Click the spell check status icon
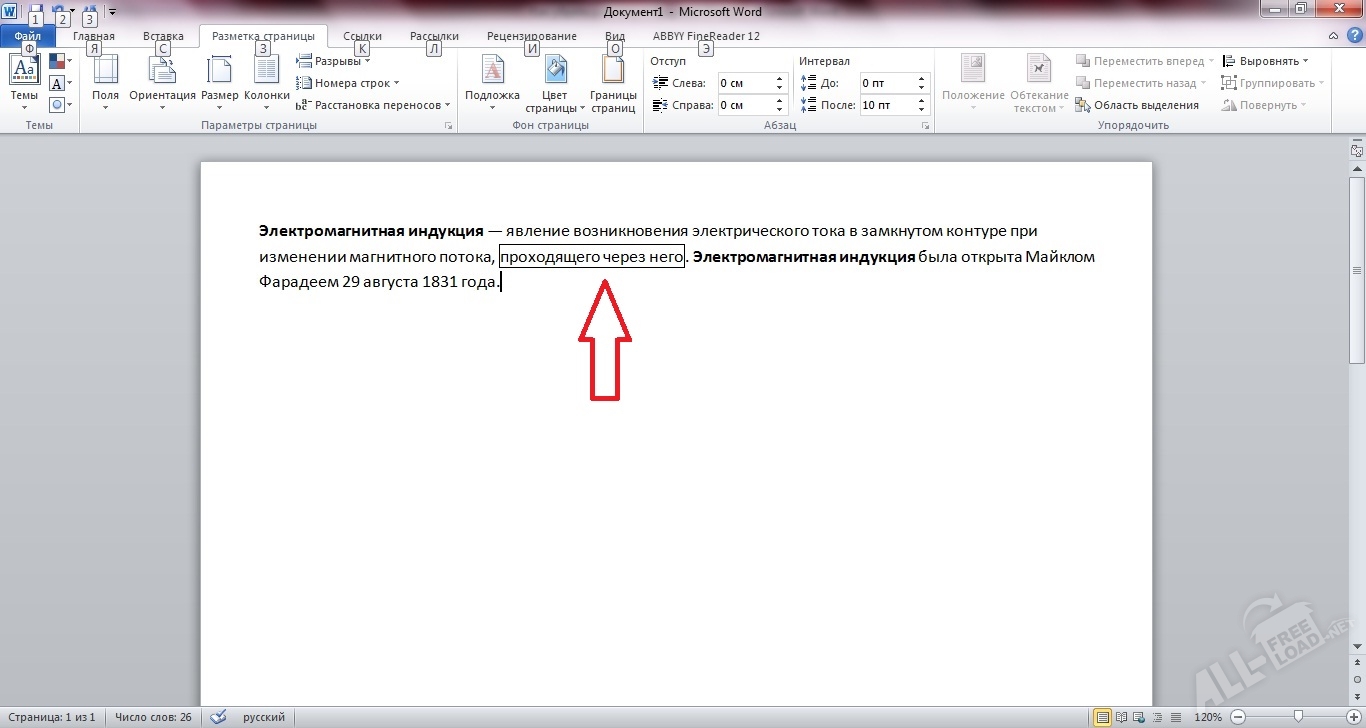1366x728 pixels. click(218, 717)
